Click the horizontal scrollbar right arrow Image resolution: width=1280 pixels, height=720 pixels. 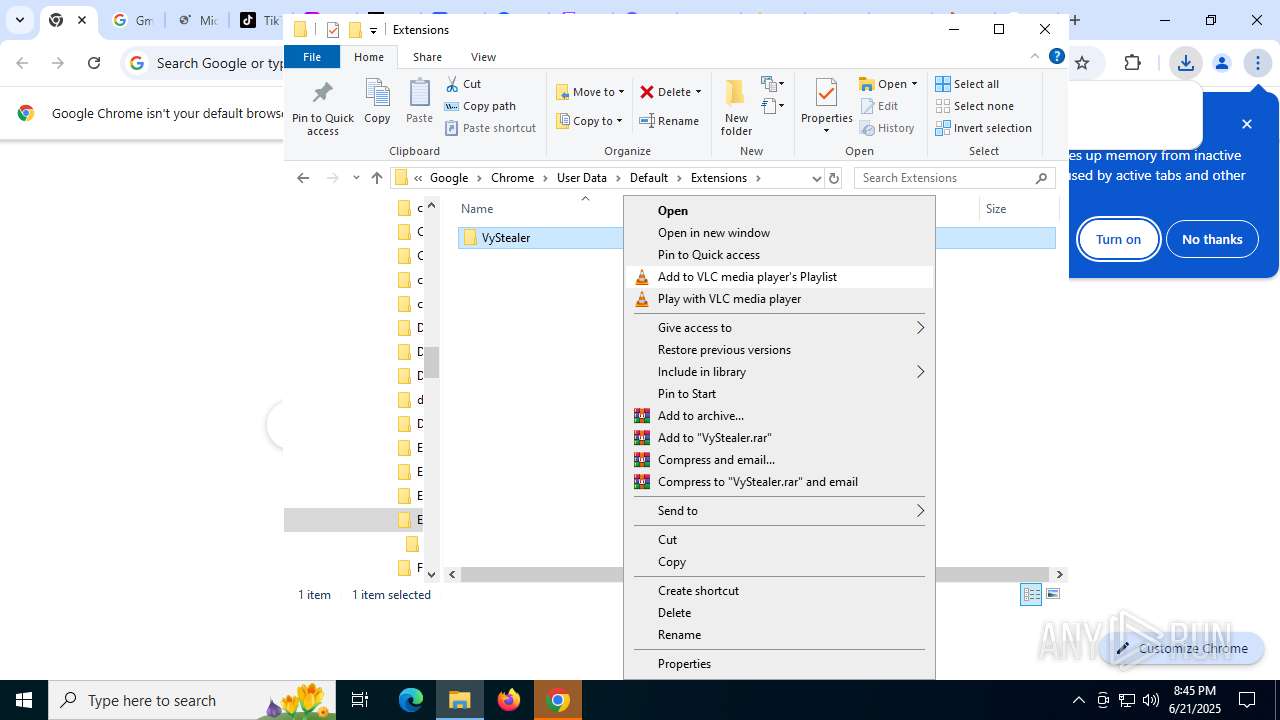click(x=1060, y=574)
